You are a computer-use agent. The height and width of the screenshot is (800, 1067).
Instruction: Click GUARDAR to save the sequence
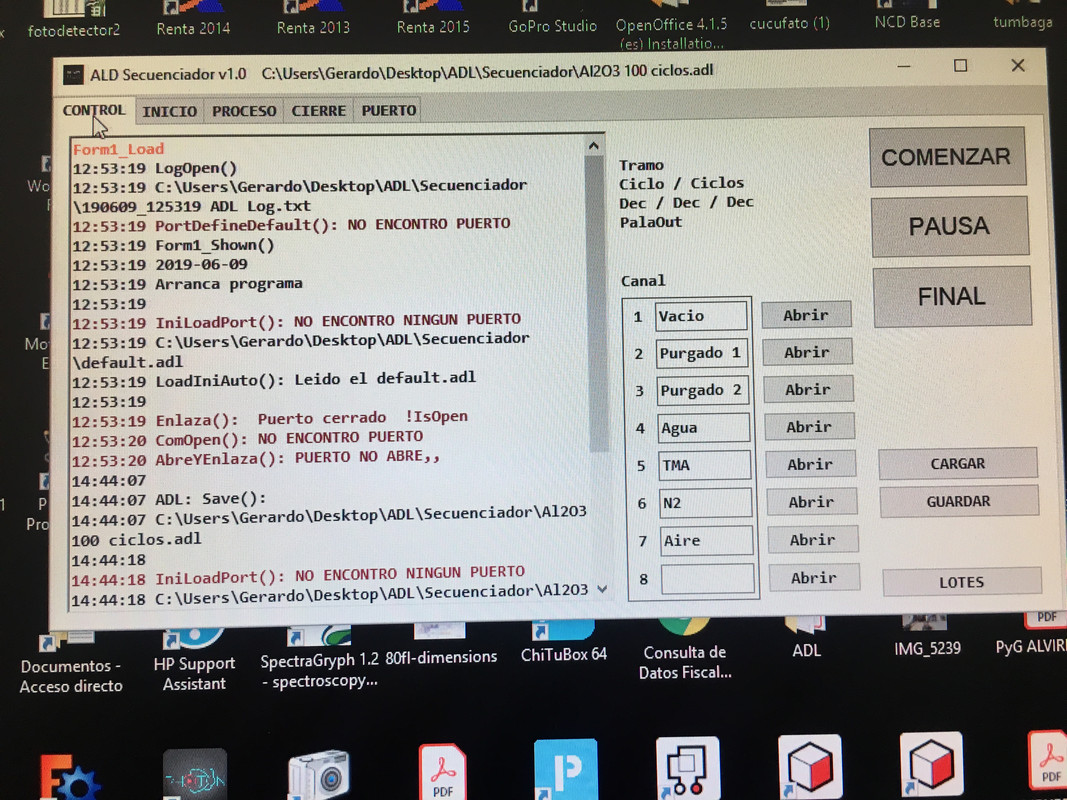(958, 501)
